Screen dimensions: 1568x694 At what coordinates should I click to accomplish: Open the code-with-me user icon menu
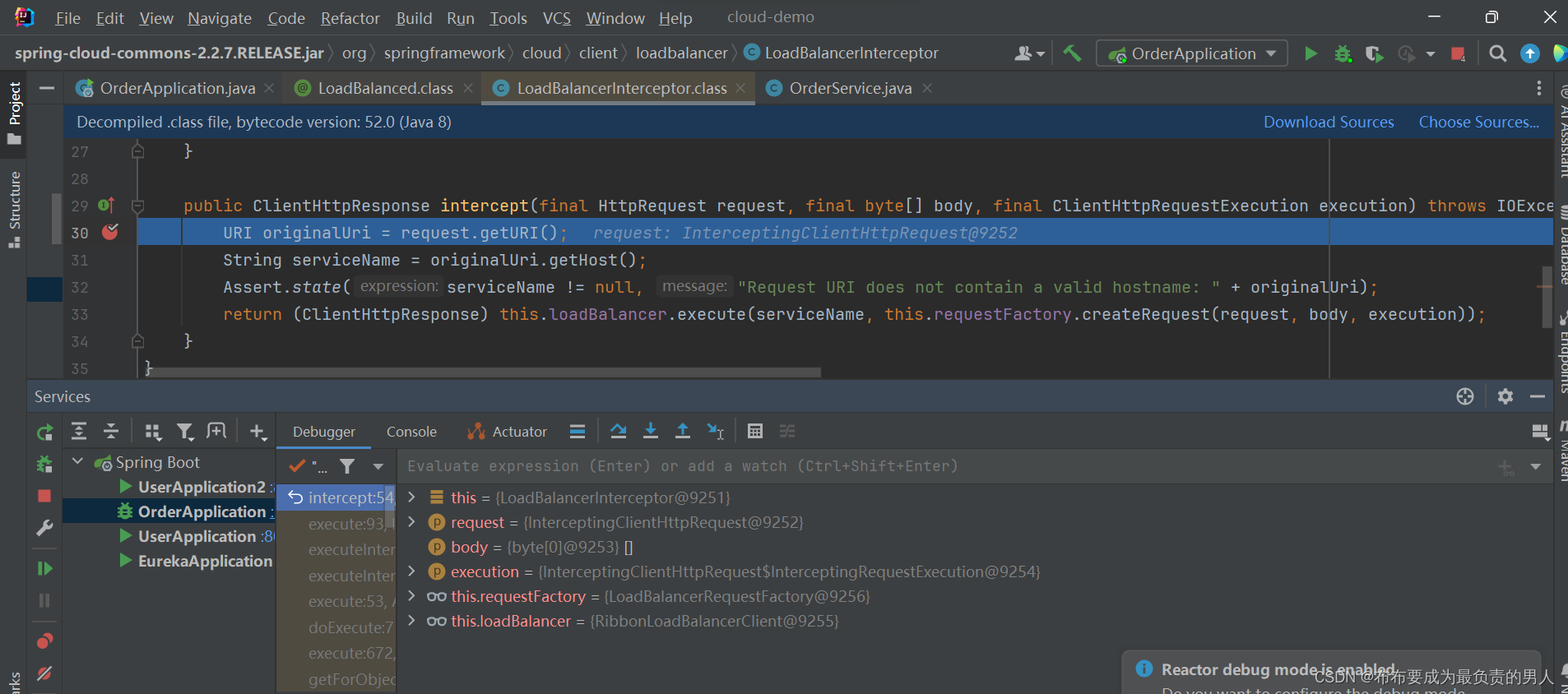pyautogui.click(x=1029, y=53)
